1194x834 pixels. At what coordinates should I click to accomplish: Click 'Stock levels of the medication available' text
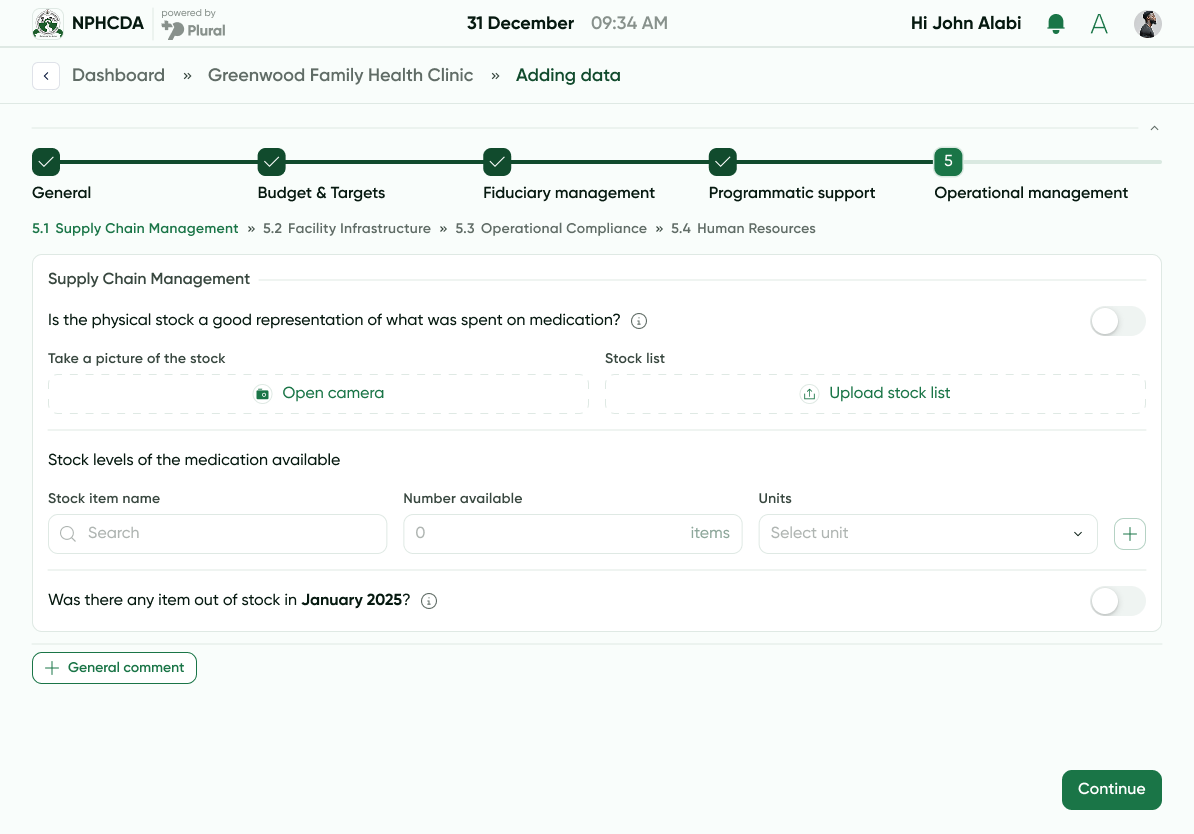(194, 460)
